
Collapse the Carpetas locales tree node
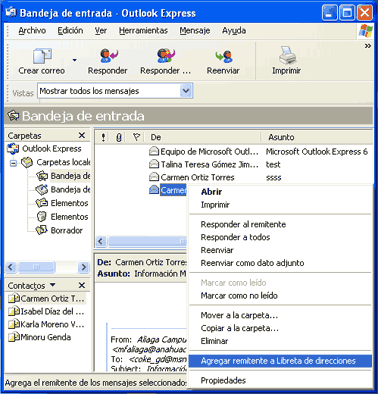point(13,163)
